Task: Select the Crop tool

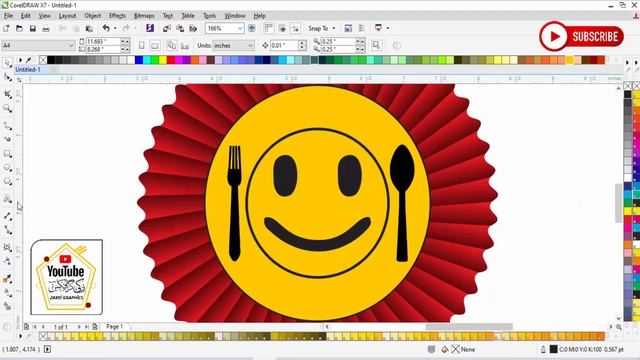Action: 7,94
